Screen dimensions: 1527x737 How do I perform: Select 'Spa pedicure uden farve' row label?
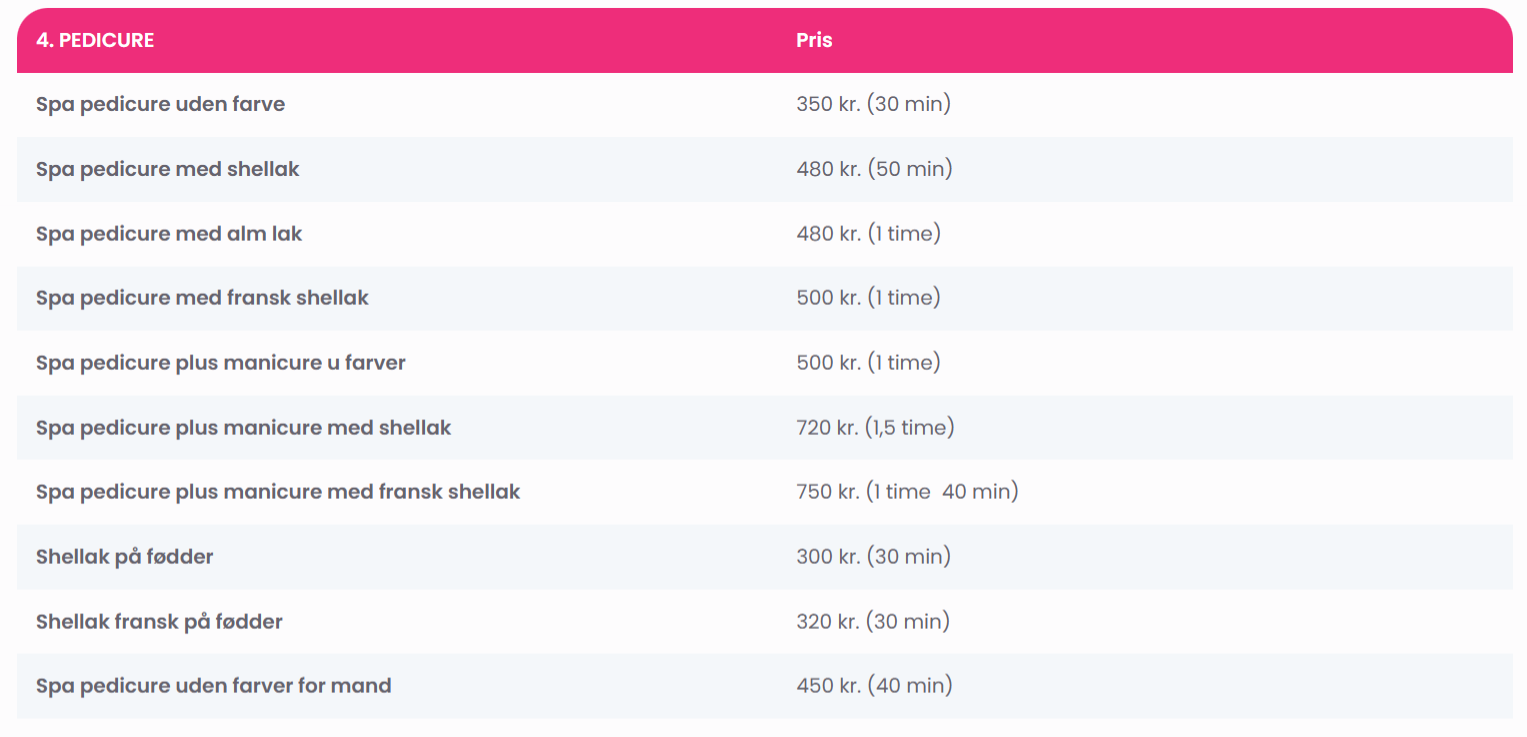coord(160,104)
